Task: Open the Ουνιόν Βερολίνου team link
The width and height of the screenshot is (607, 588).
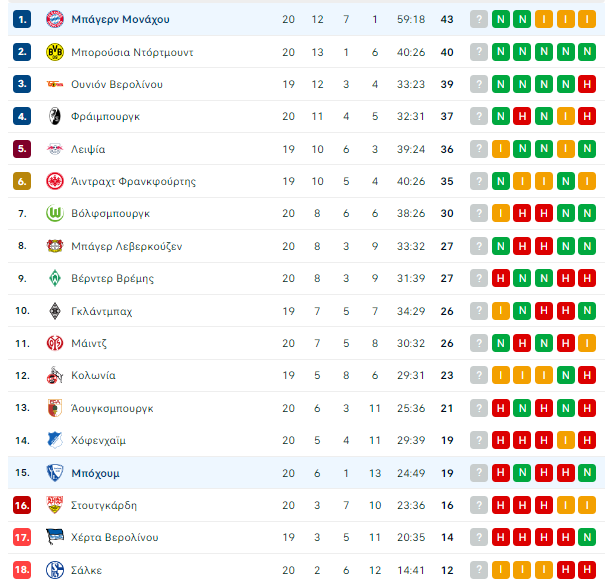Action: pyautogui.click(x=117, y=84)
